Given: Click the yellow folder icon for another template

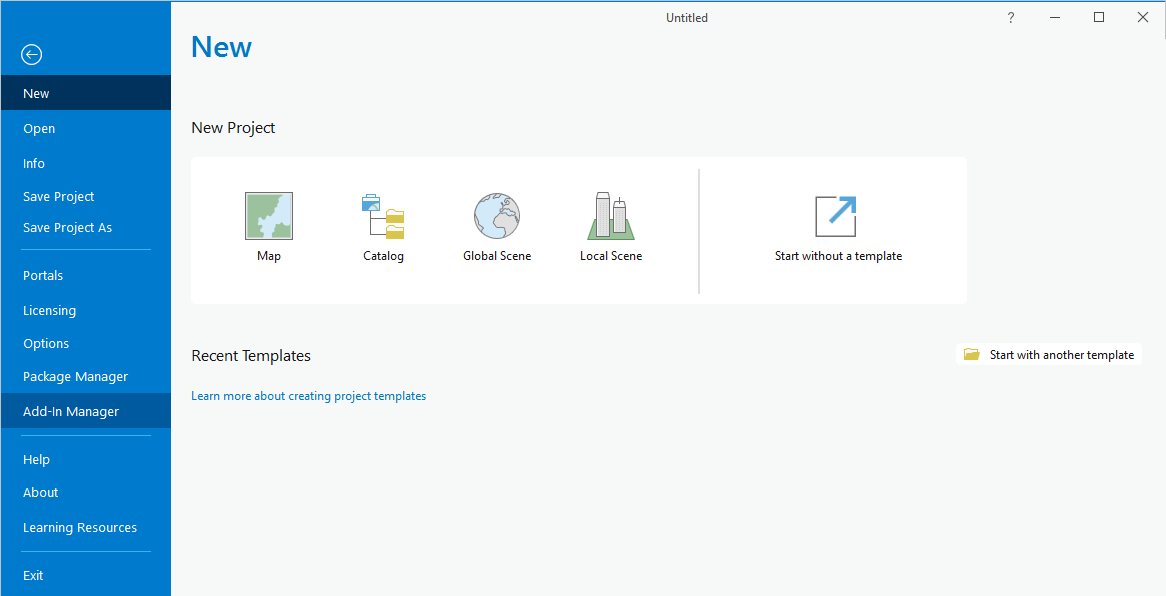Looking at the screenshot, I should tap(971, 354).
